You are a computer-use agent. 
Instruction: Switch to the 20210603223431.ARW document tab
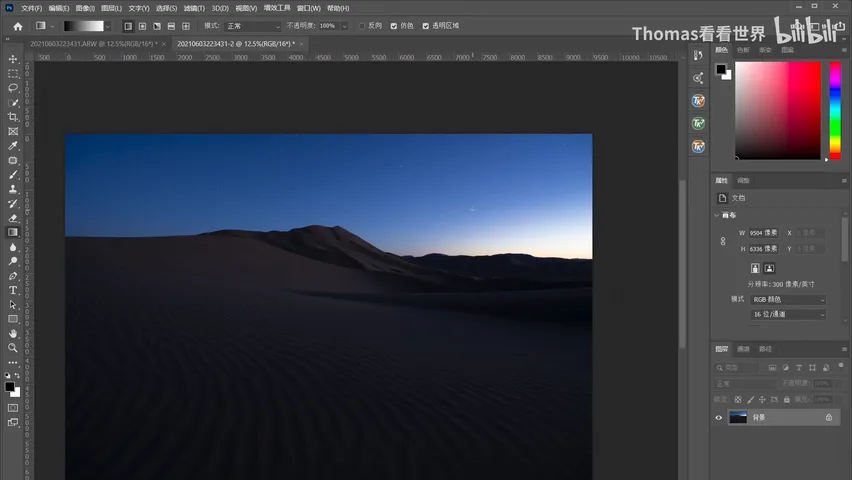click(x=93, y=43)
